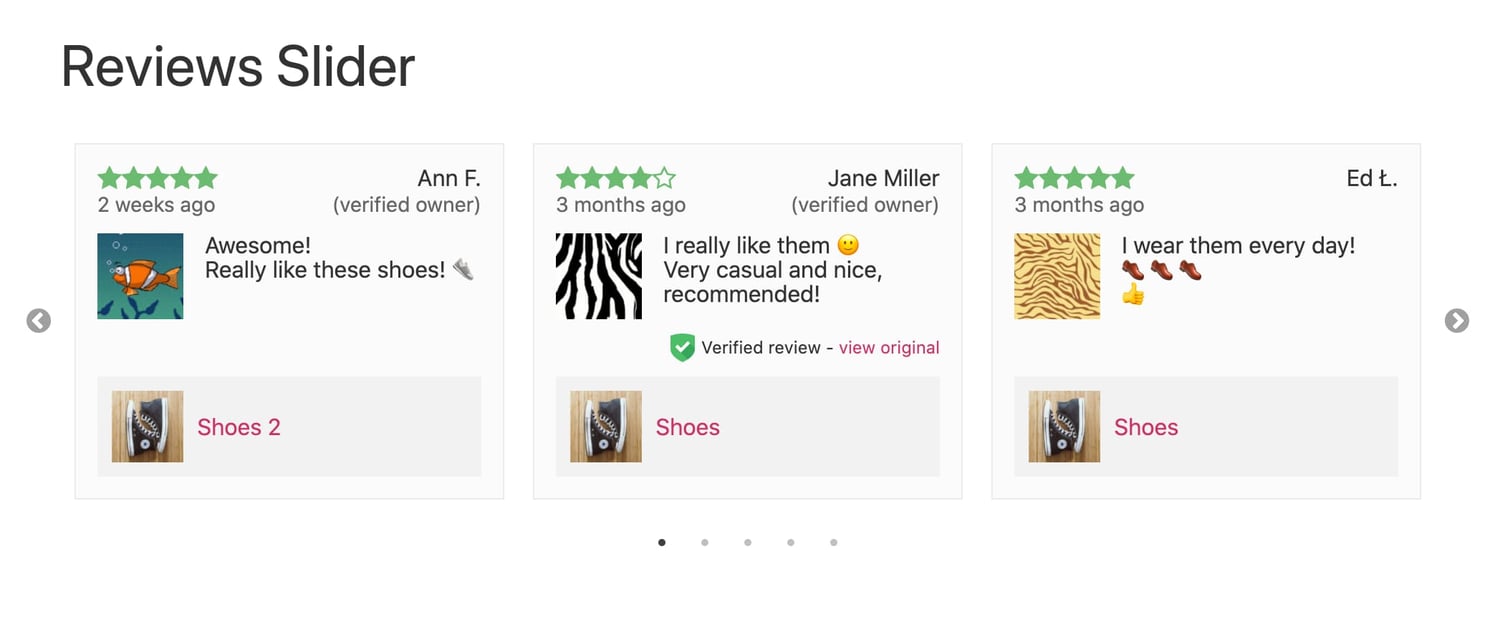Click the shoe thumbnail in Ed Ł.'s review
Screen dimensions: 1500x637
(x=1064, y=427)
